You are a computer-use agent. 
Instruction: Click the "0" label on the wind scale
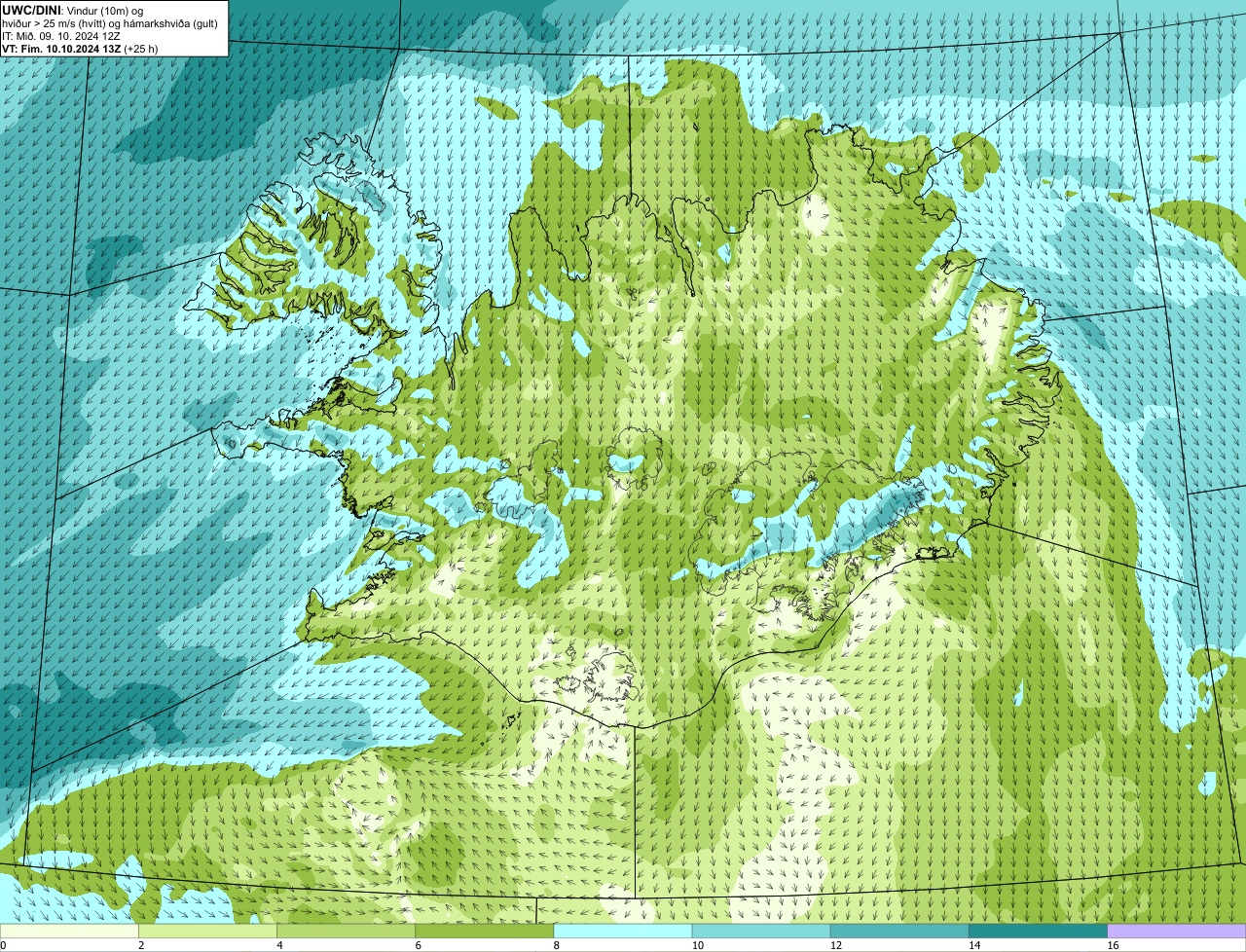pyautogui.click(x=4, y=945)
